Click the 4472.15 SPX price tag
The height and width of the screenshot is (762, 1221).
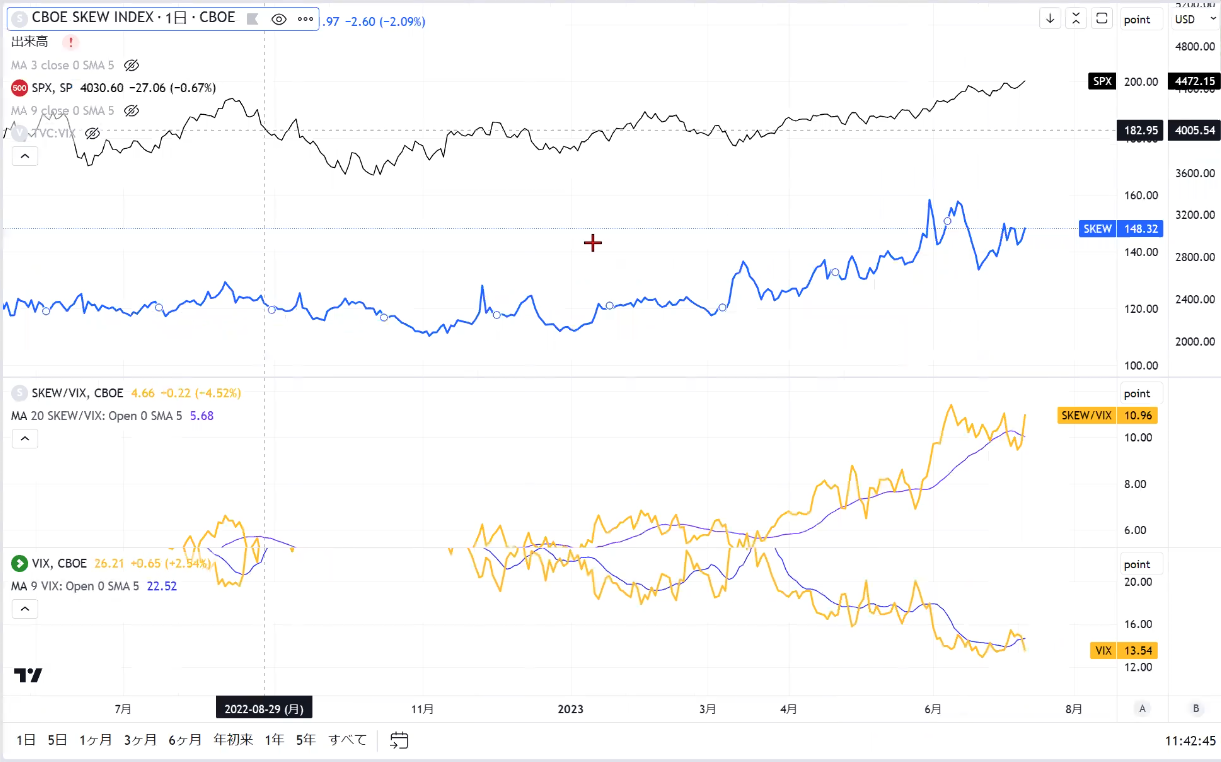pyautogui.click(x=1195, y=81)
